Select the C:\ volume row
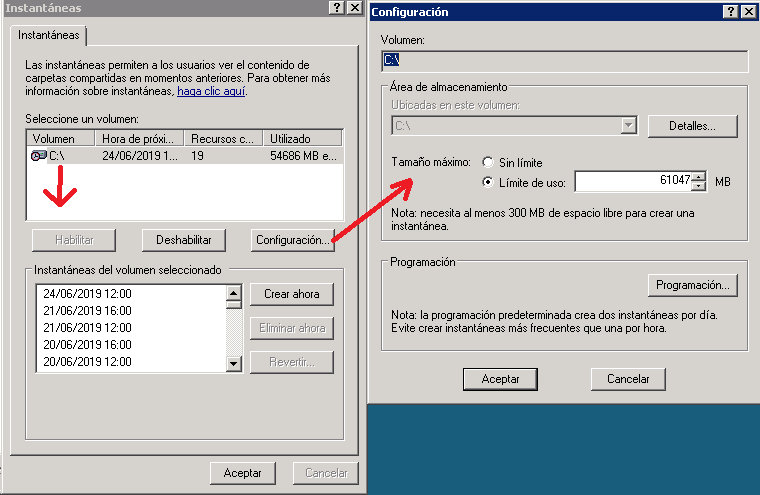760x495 pixels. [185, 156]
